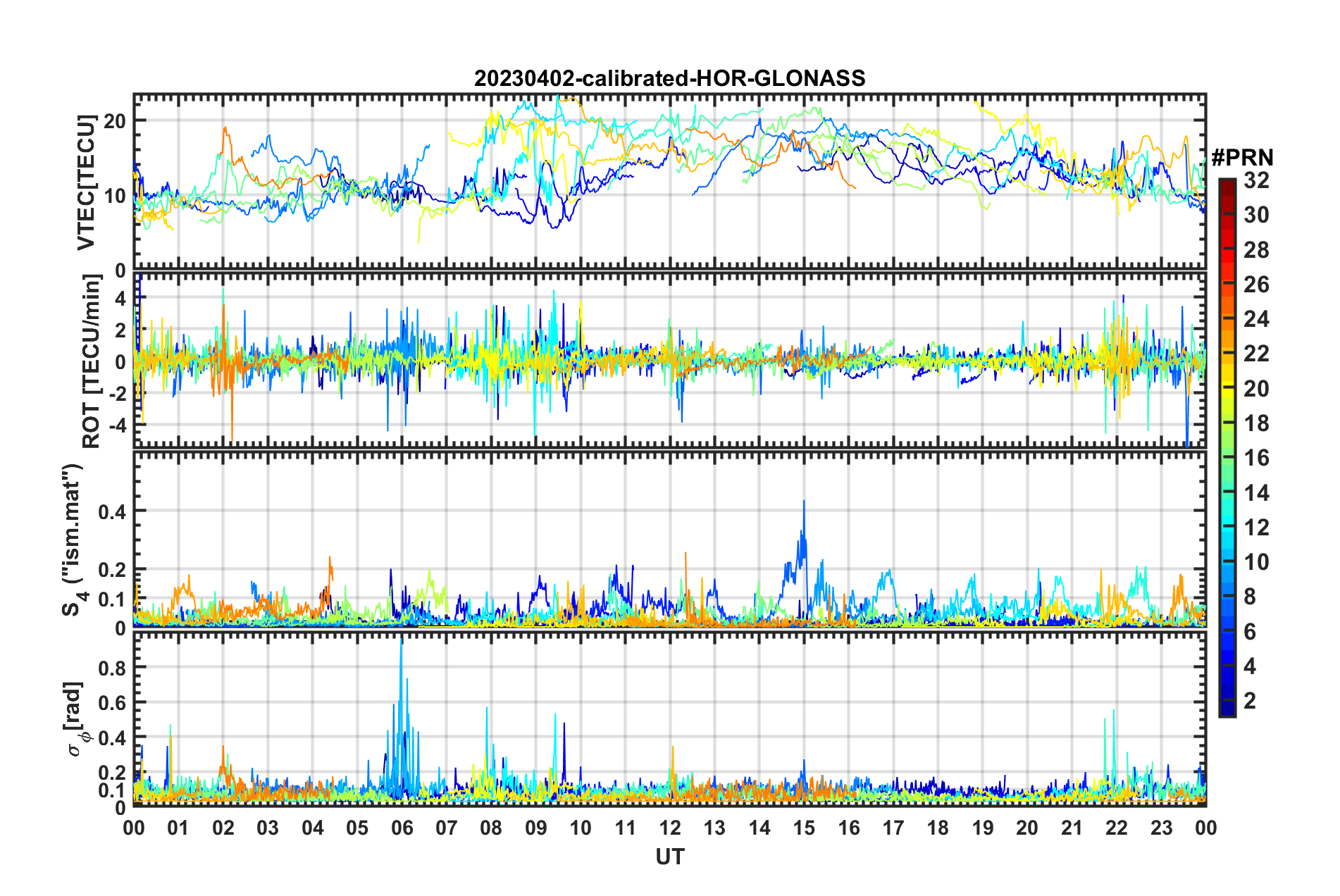Select the UT x-axis label

(x=670, y=857)
